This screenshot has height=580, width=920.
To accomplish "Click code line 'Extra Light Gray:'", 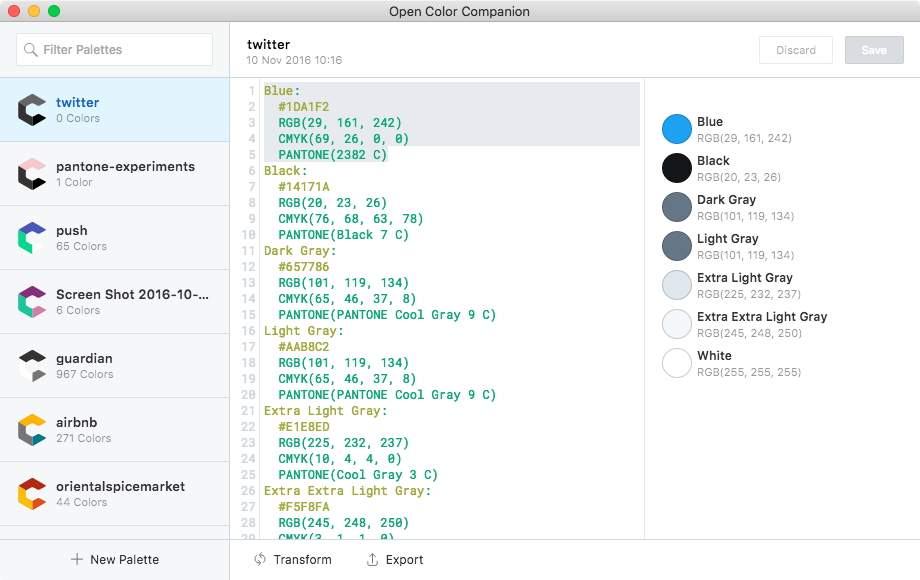I will click(326, 411).
